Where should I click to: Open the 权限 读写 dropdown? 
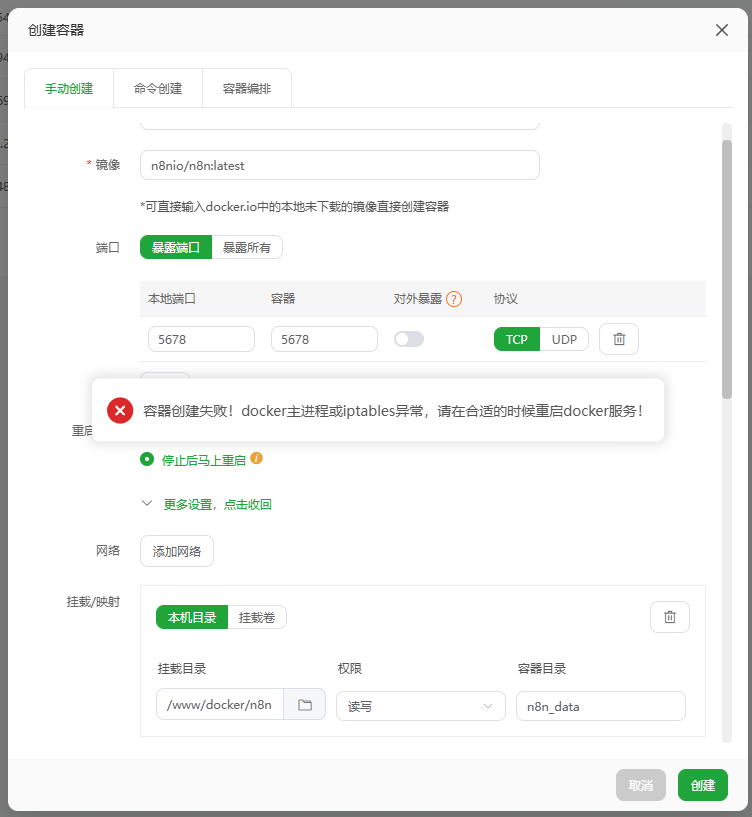click(x=420, y=706)
